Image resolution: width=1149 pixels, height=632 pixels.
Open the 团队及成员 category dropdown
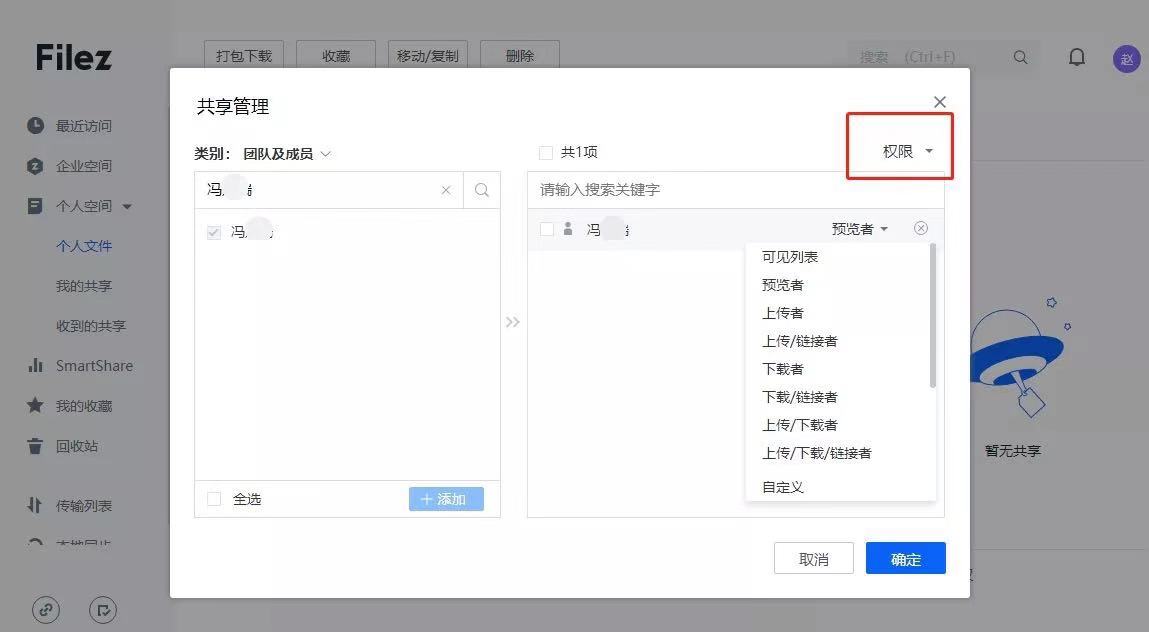(287, 154)
